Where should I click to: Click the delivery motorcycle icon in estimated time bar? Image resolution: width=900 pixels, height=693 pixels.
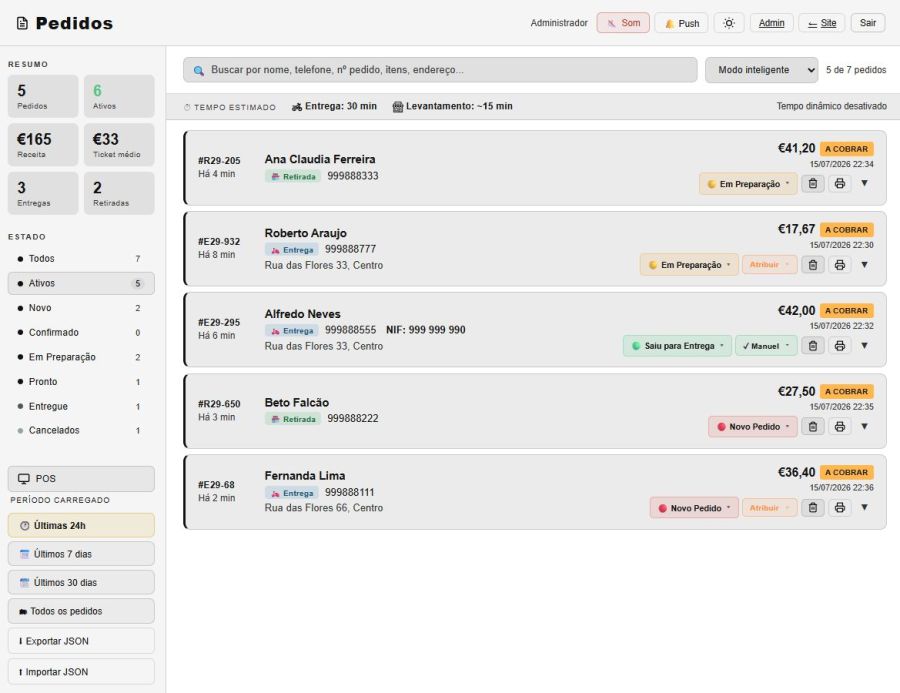point(297,106)
